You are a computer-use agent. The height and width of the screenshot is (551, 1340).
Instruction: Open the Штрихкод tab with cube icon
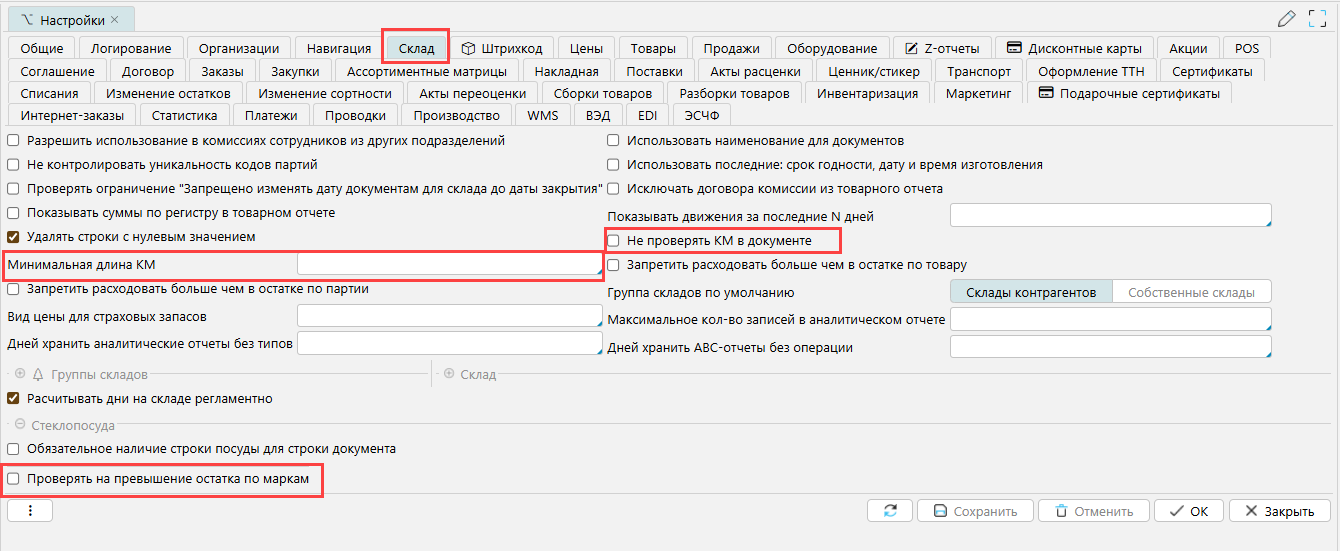pos(501,48)
